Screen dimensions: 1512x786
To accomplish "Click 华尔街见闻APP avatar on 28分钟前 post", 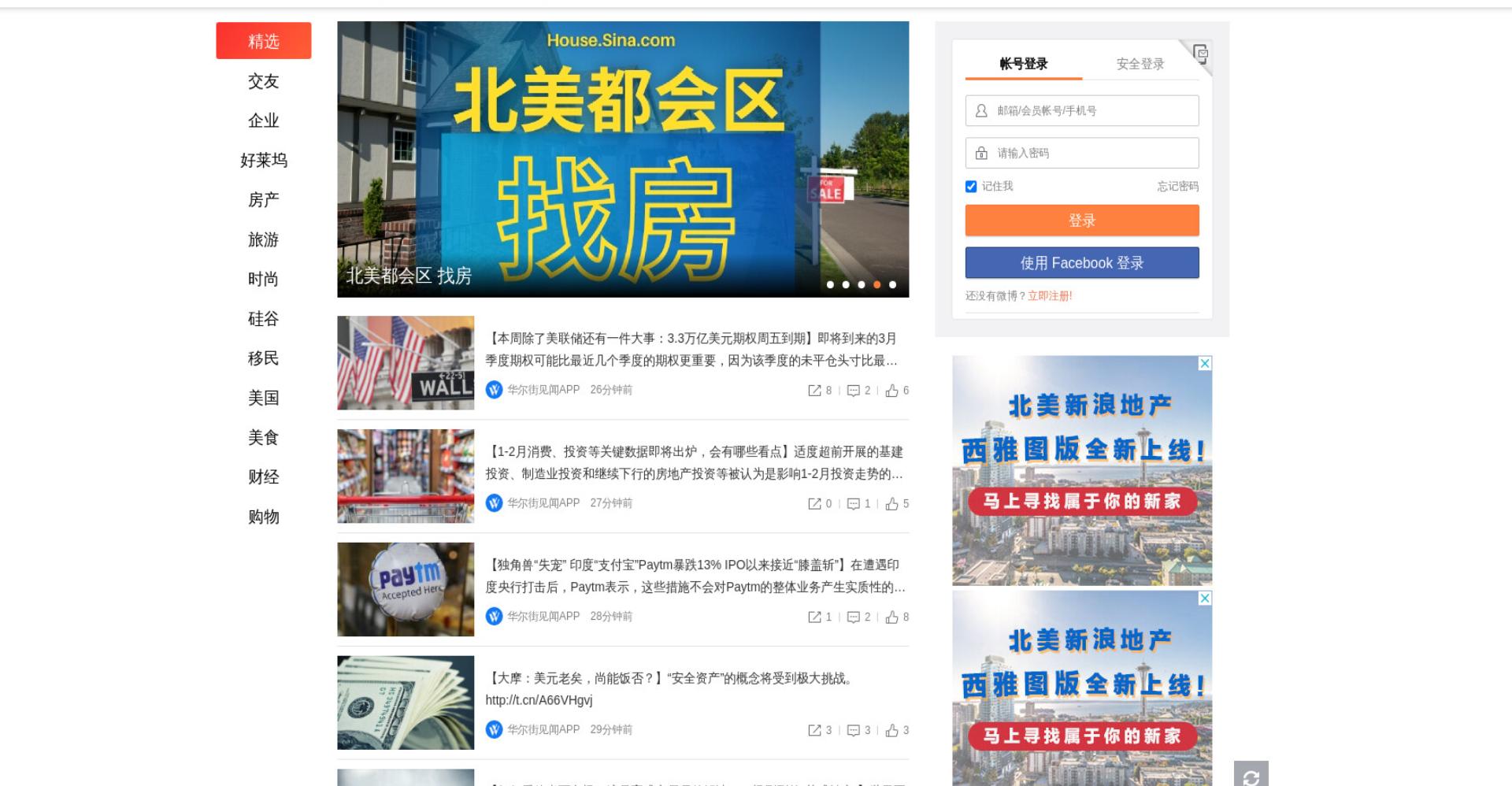I will pos(494,617).
